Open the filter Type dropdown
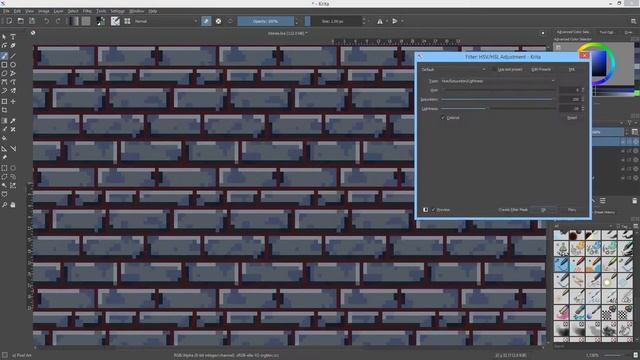 click(x=498, y=81)
